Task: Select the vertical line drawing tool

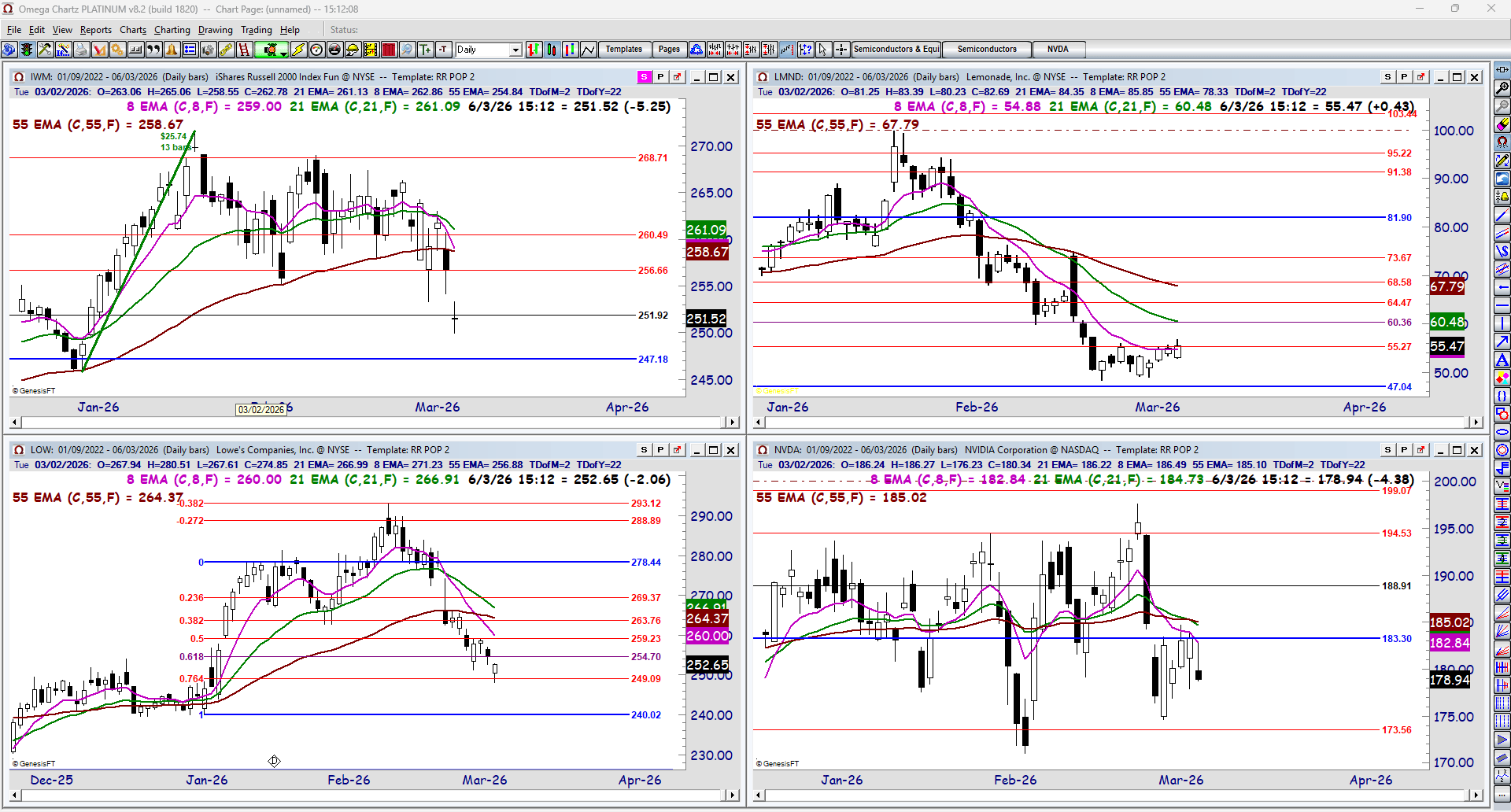Action: click(1502, 323)
